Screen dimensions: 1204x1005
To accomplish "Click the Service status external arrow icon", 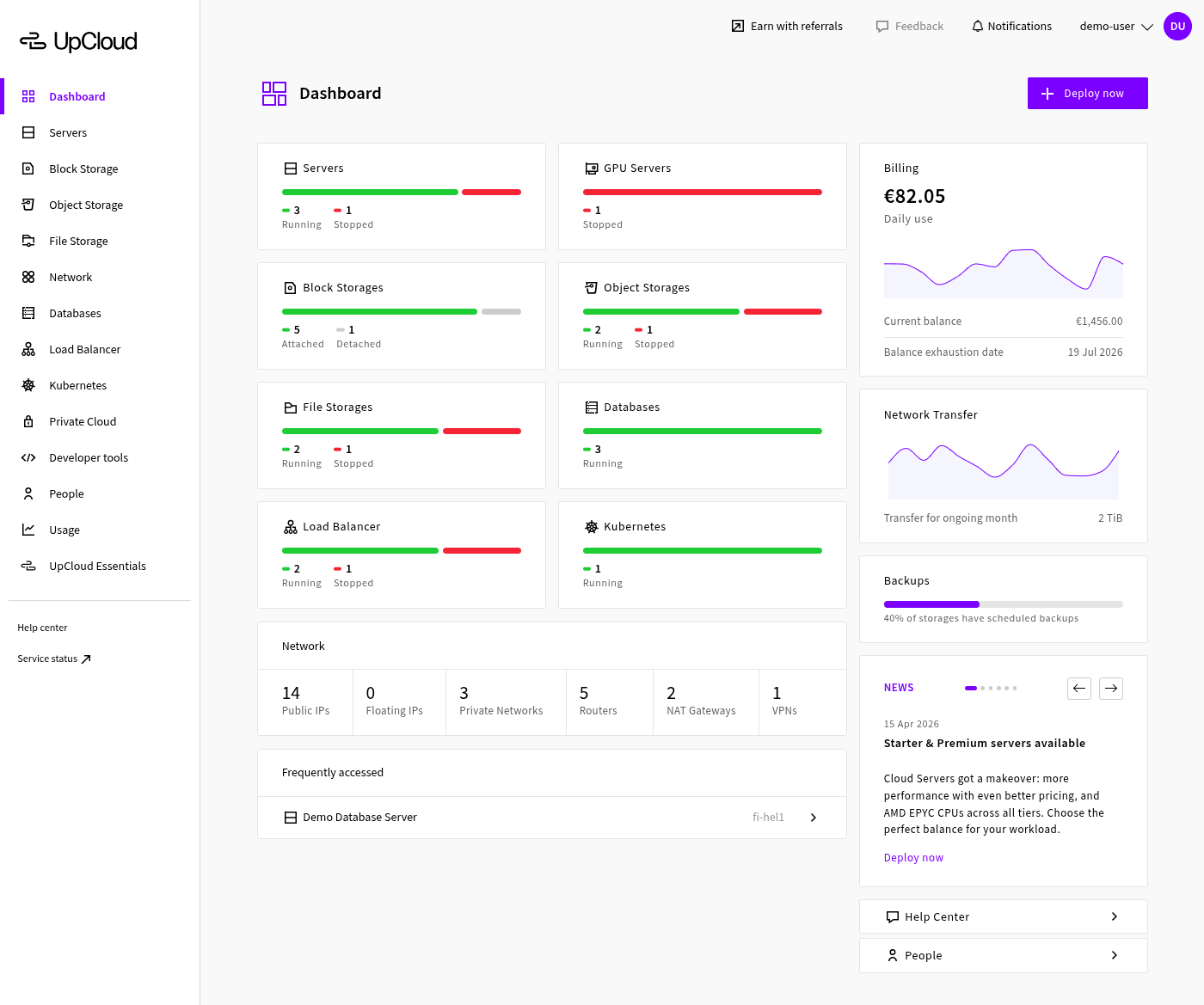I will point(86,659).
